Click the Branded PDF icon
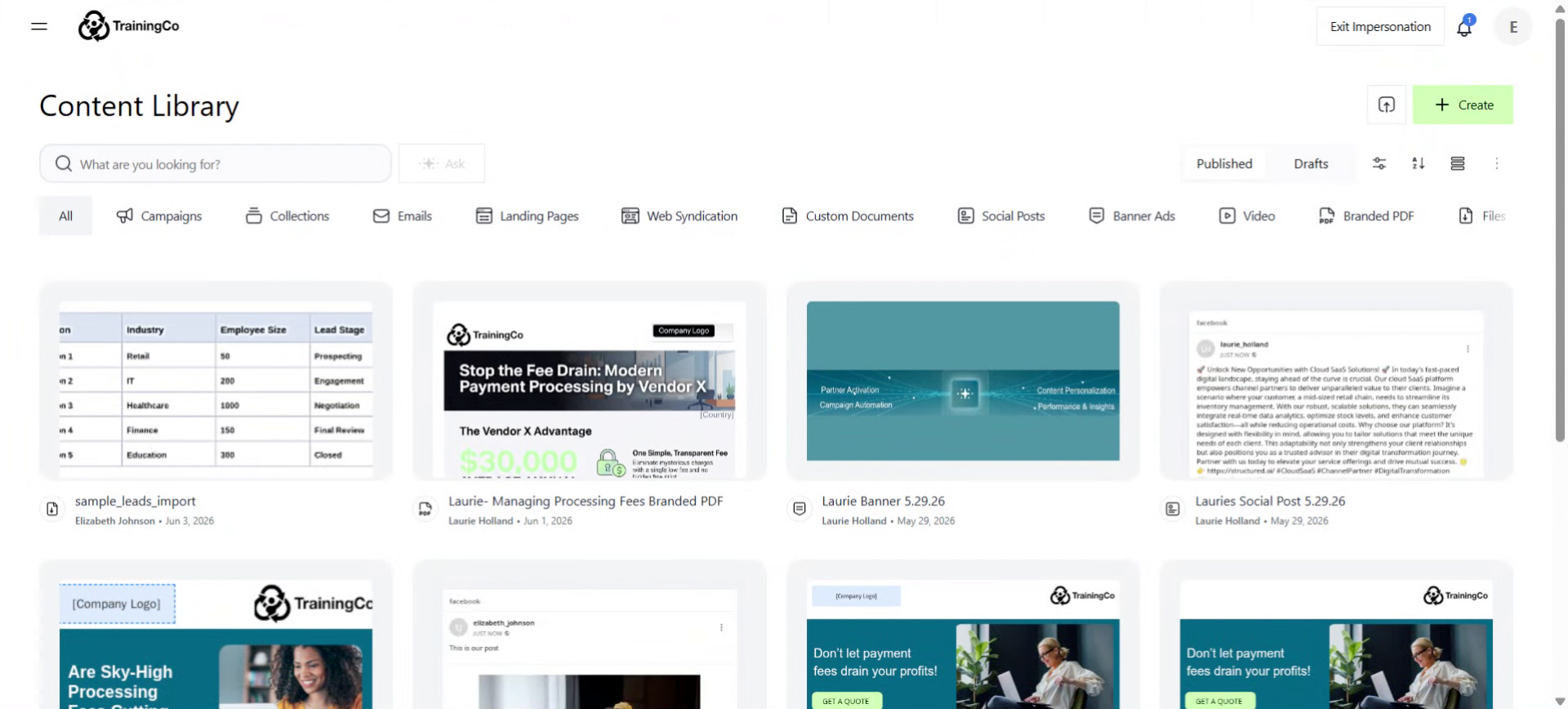 1327,216
